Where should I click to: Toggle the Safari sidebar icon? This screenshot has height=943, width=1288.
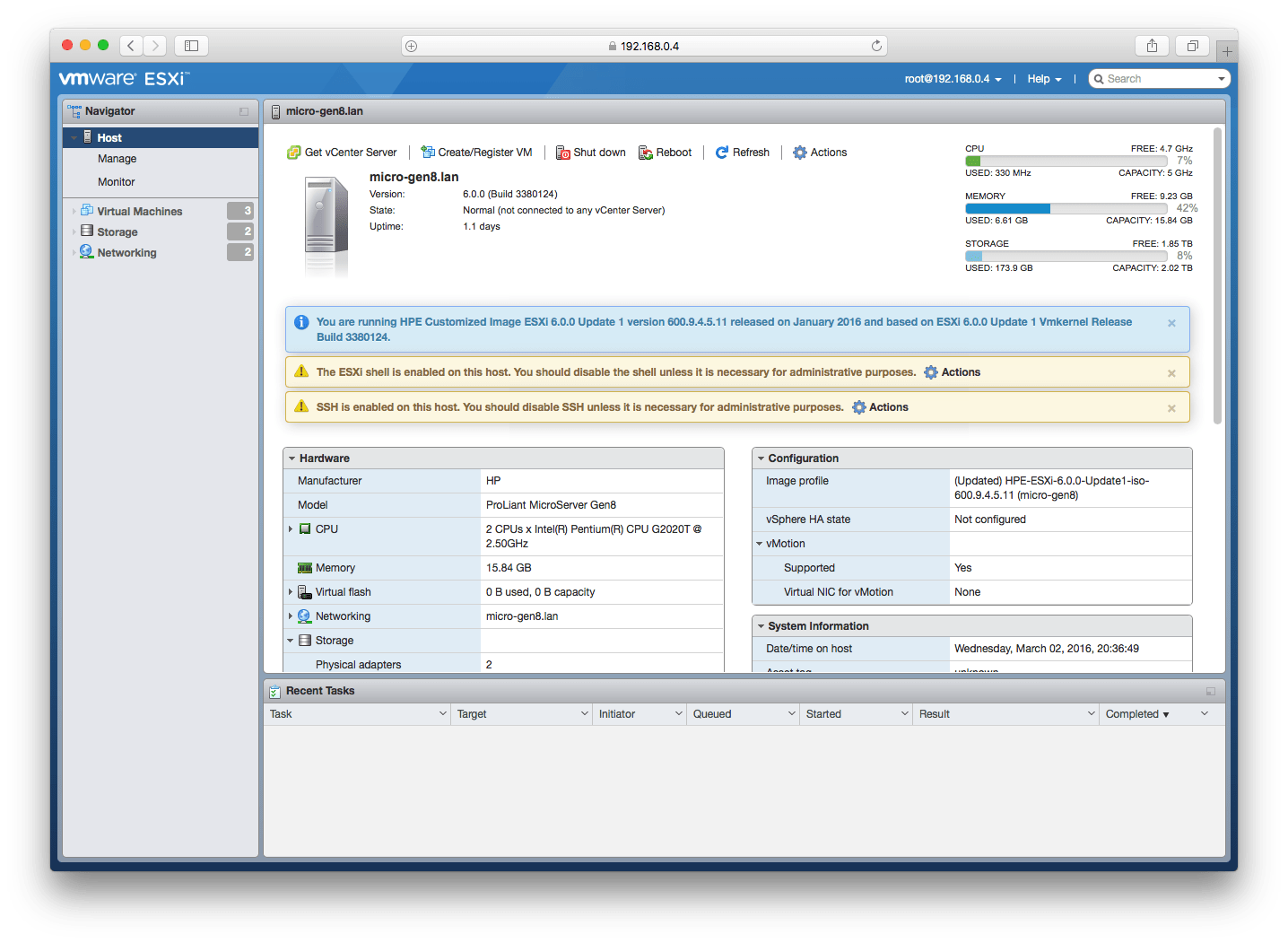(x=191, y=46)
